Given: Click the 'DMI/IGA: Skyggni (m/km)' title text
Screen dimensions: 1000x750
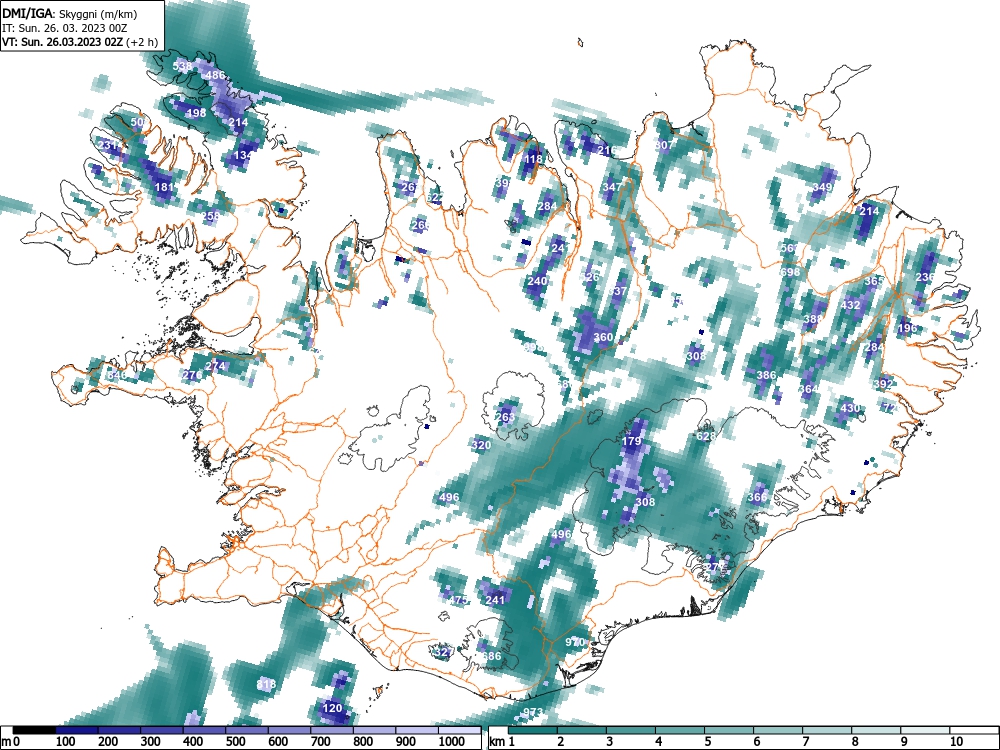Looking at the screenshot, I should [70, 13].
